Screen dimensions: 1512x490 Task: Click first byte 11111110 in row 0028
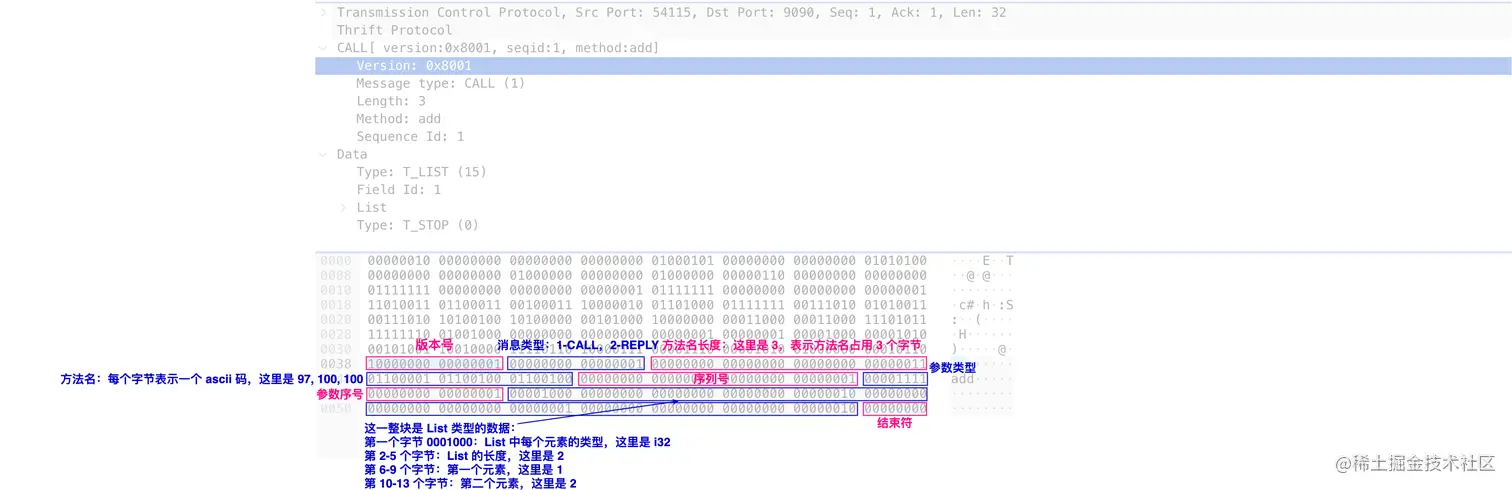[399, 334]
